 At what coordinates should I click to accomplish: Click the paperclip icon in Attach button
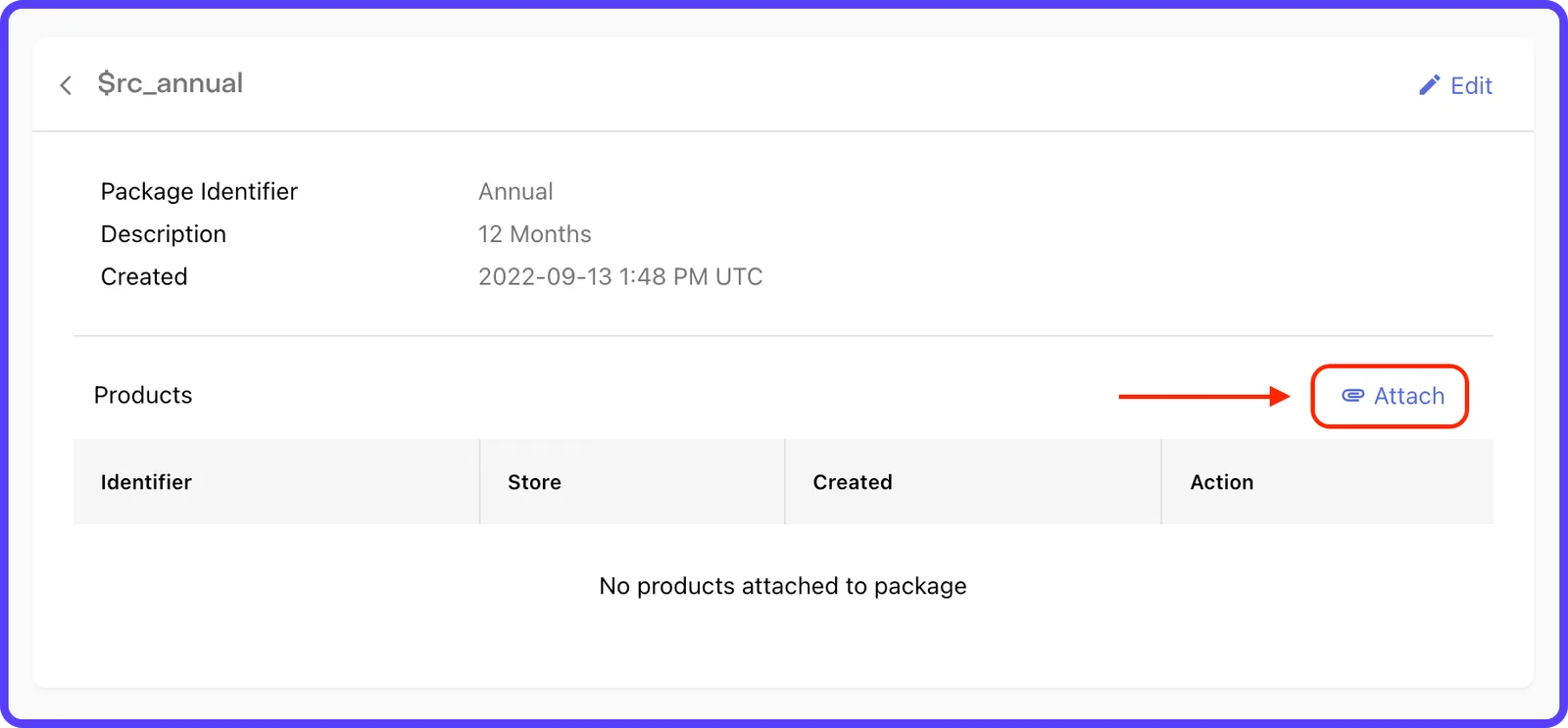(1352, 396)
